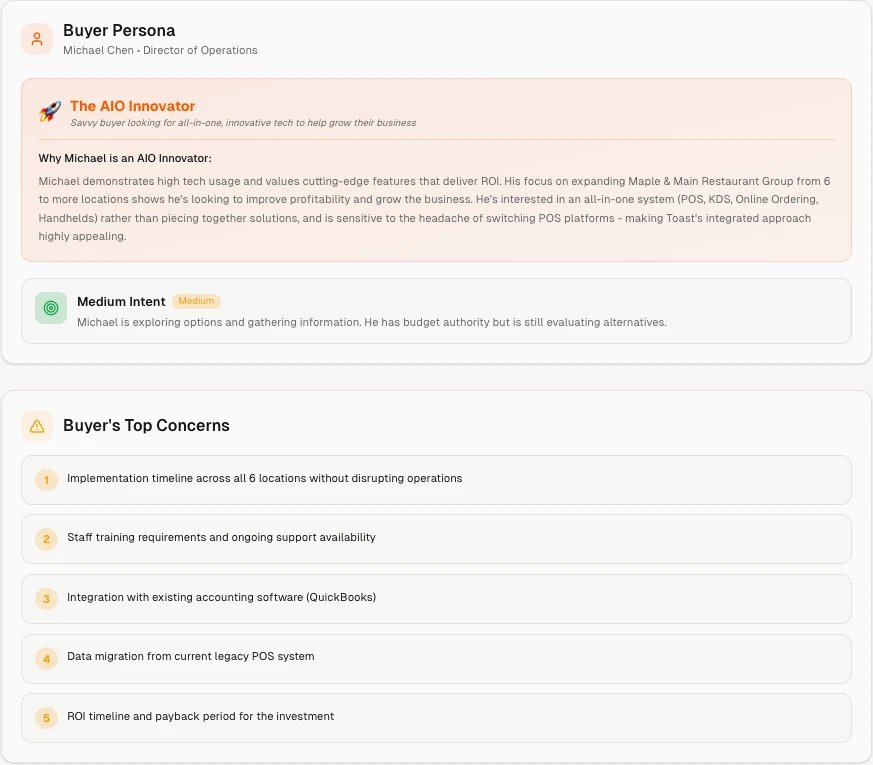Viewport: 873px width, 765px height.
Task: Click 'Why Michael is an AIO Innovator:' label
Action: (x=125, y=158)
